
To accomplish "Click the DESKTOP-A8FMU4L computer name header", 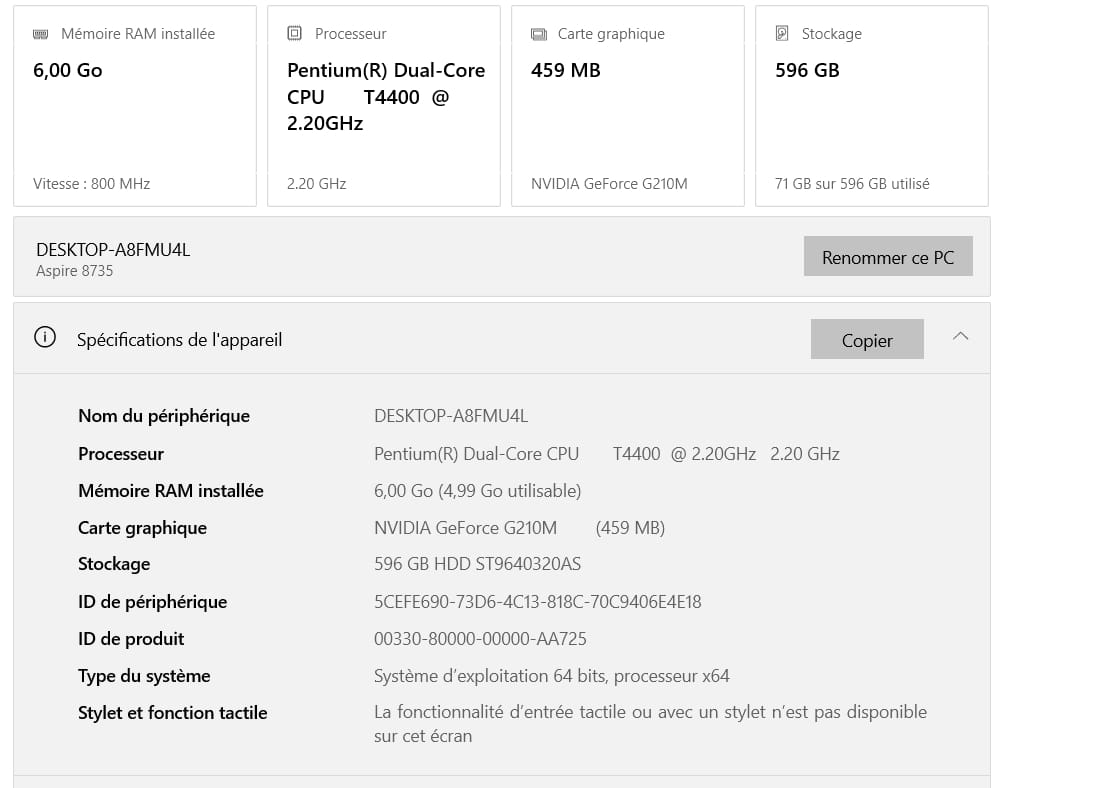I will point(113,250).
